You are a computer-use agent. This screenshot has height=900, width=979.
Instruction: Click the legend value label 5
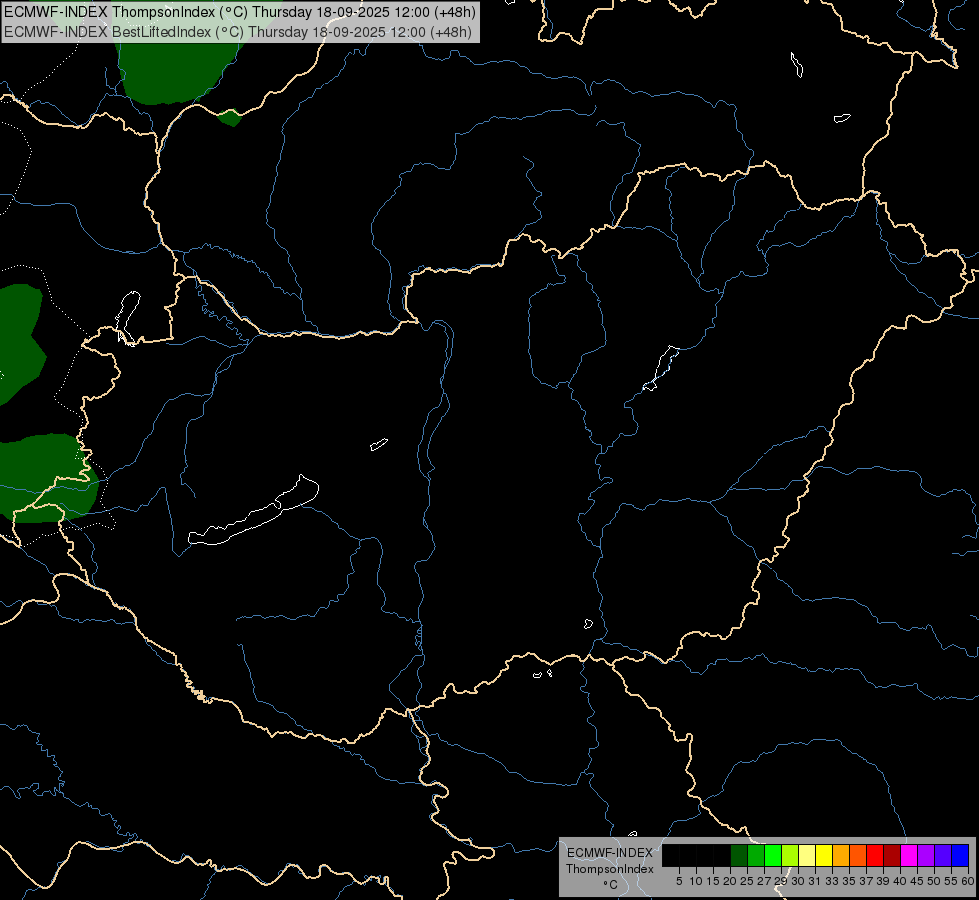679,881
